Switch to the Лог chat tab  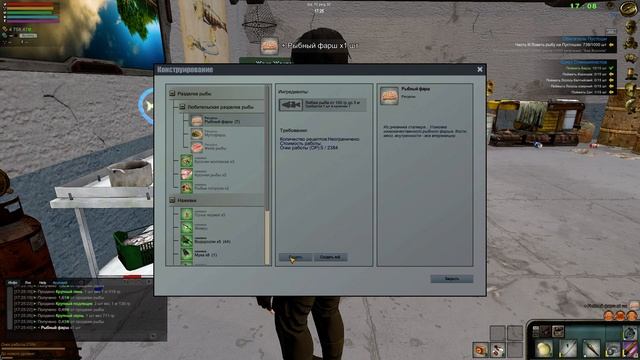tap(28, 282)
